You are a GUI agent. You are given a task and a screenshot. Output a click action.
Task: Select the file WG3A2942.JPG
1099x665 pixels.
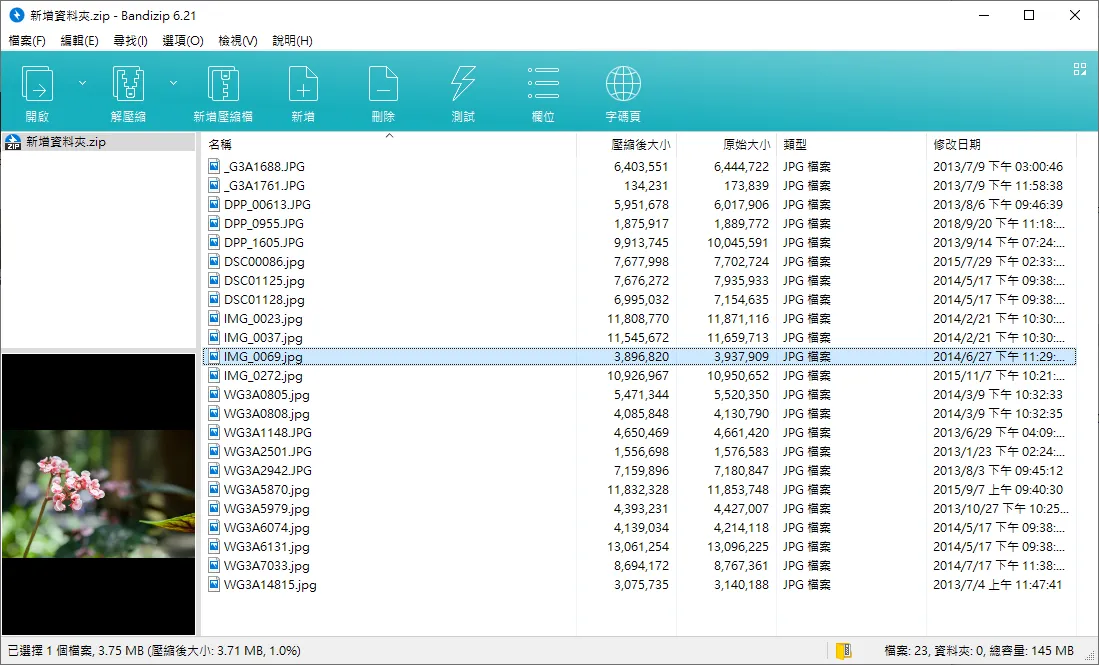268,471
